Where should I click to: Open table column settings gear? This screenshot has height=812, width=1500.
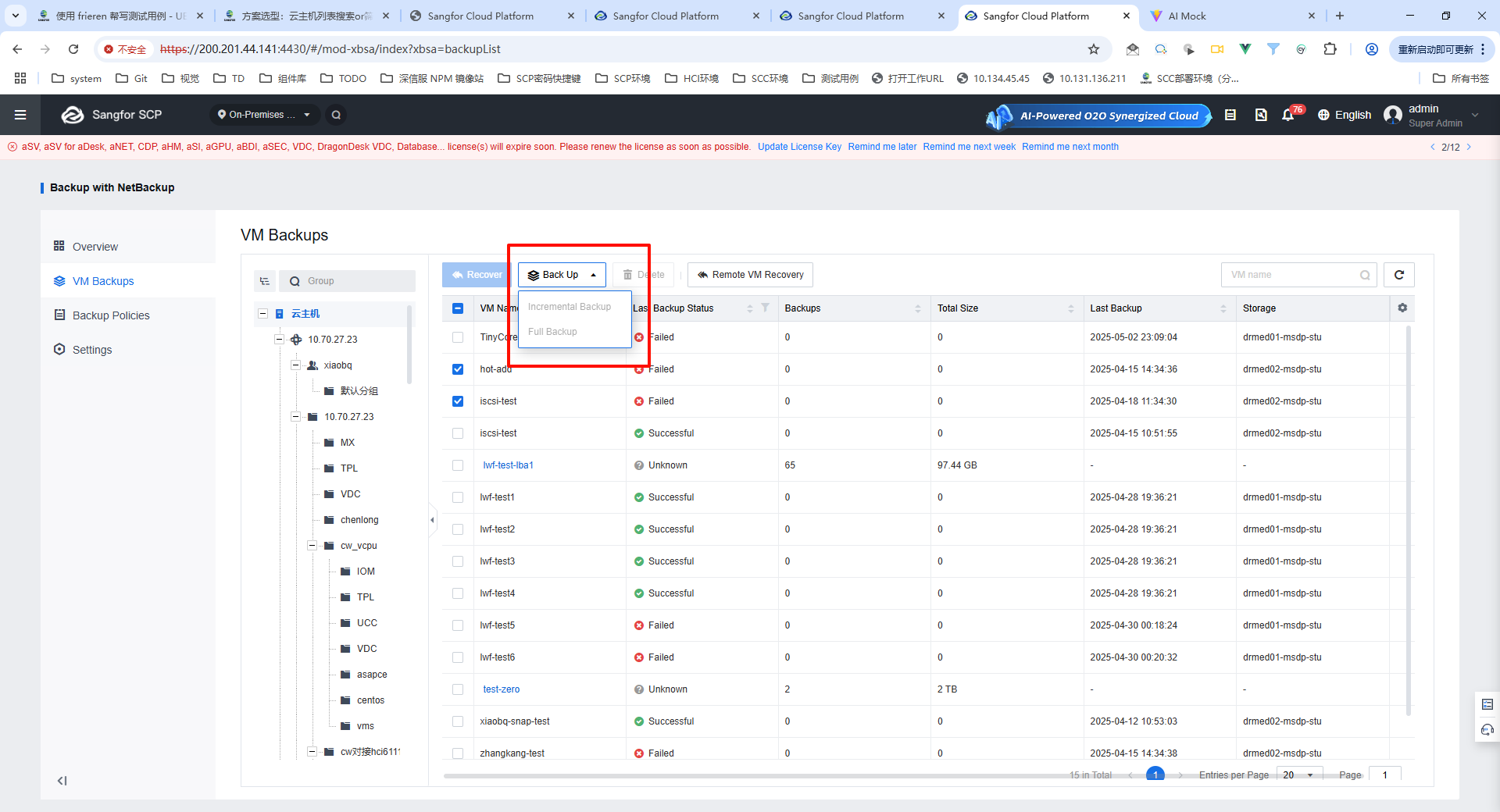pos(1402,308)
